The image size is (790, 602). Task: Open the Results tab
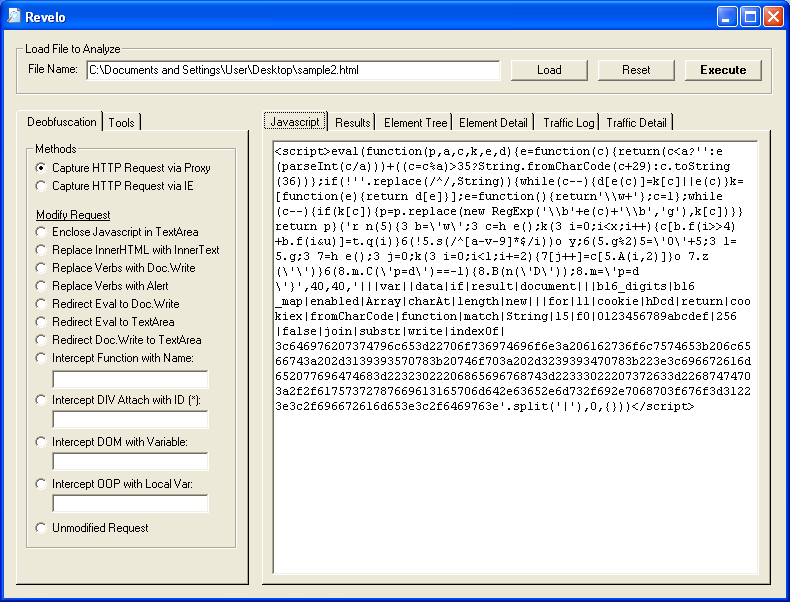point(353,123)
